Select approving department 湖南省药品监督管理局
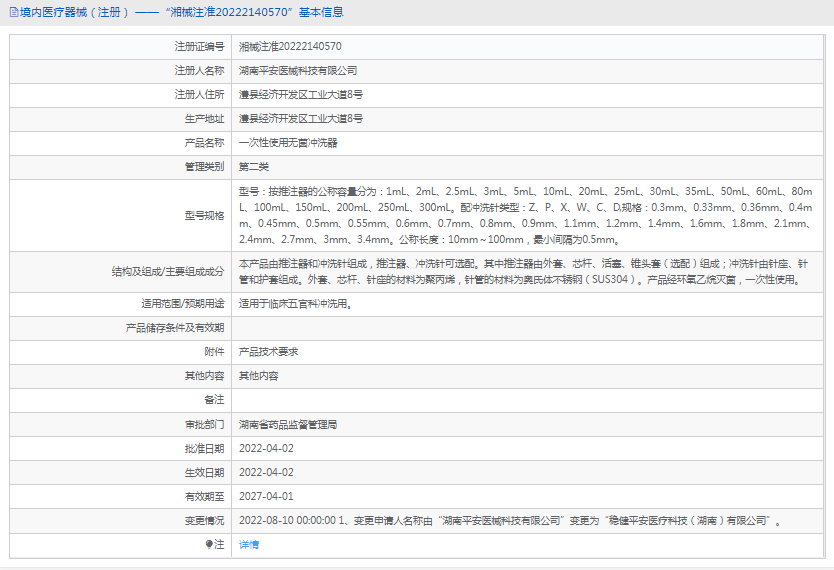 click(288, 424)
